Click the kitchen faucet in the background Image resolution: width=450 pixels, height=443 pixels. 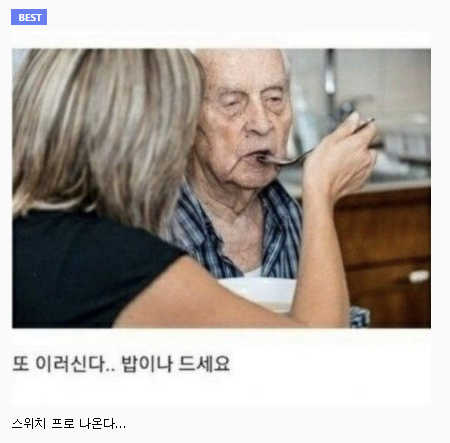tap(330, 88)
